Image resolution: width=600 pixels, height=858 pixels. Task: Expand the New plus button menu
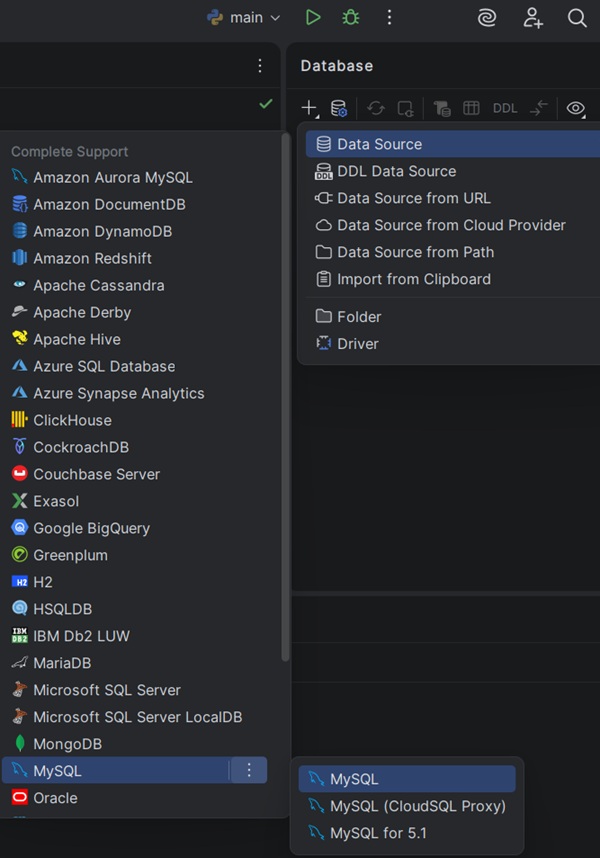[309, 108]
